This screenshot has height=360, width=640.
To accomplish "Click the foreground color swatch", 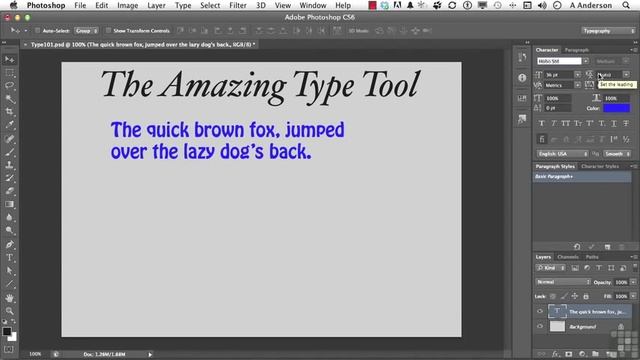I will coord(7,331).
